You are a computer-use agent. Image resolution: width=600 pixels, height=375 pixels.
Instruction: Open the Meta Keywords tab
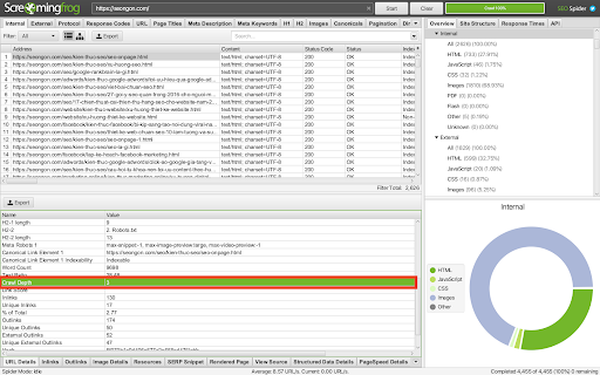pyautogui.click(x=257, y=23)
